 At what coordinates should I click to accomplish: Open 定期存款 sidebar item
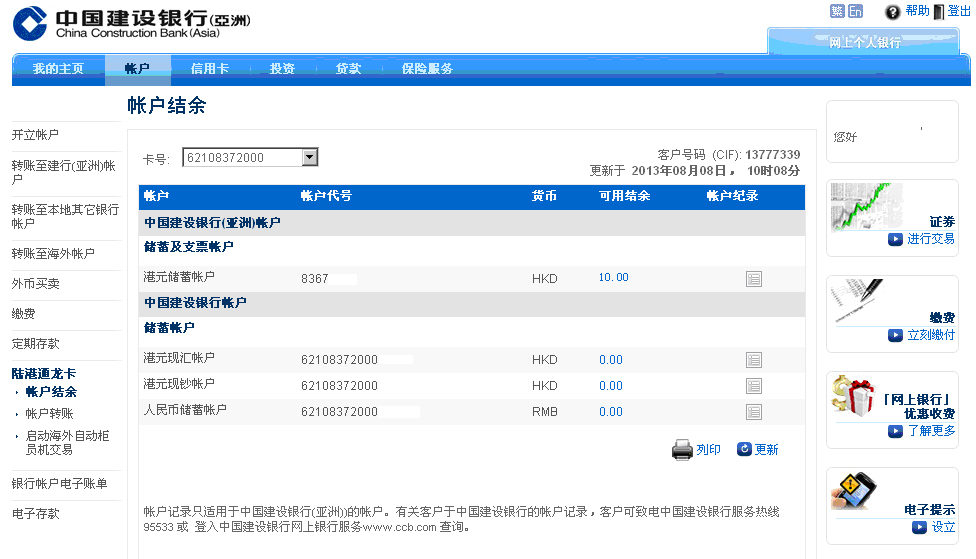[x=35, y=344]
